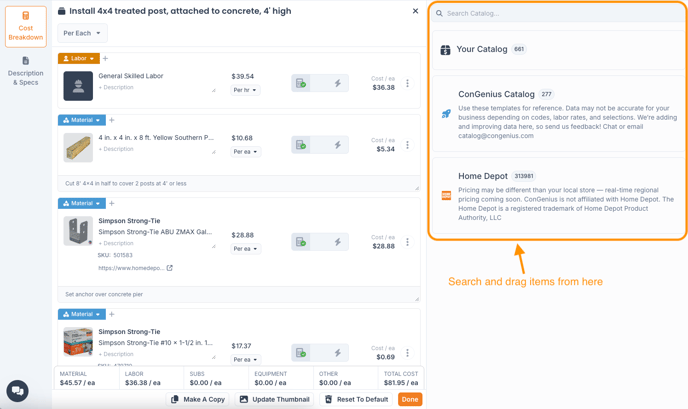Open the Labor type dropdown
Viewport: 688px width, 409px height.
(79, 58)
